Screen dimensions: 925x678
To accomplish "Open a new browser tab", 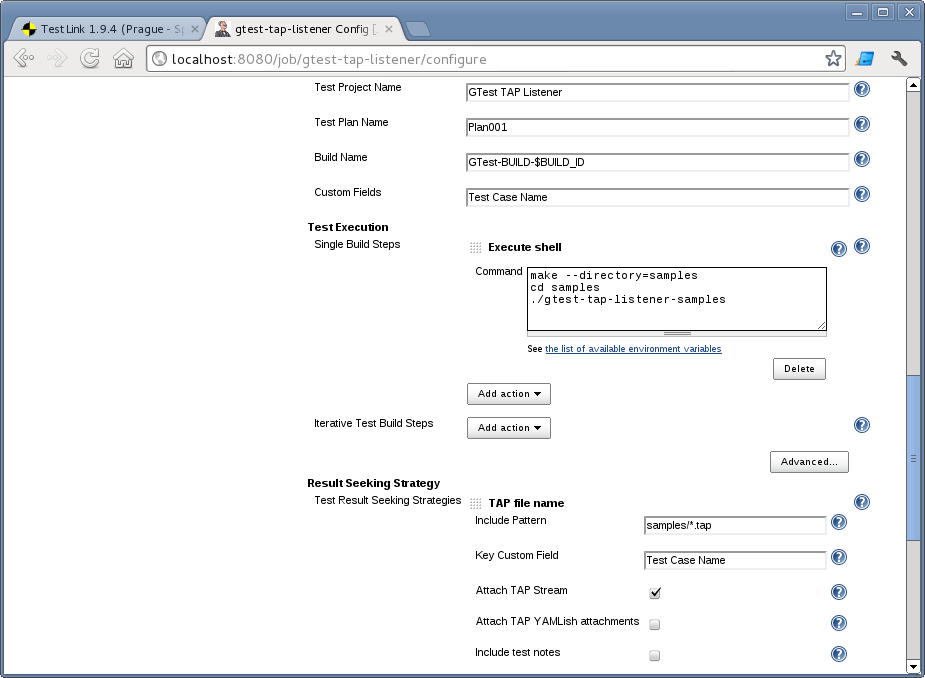I will tap(418, 29).
